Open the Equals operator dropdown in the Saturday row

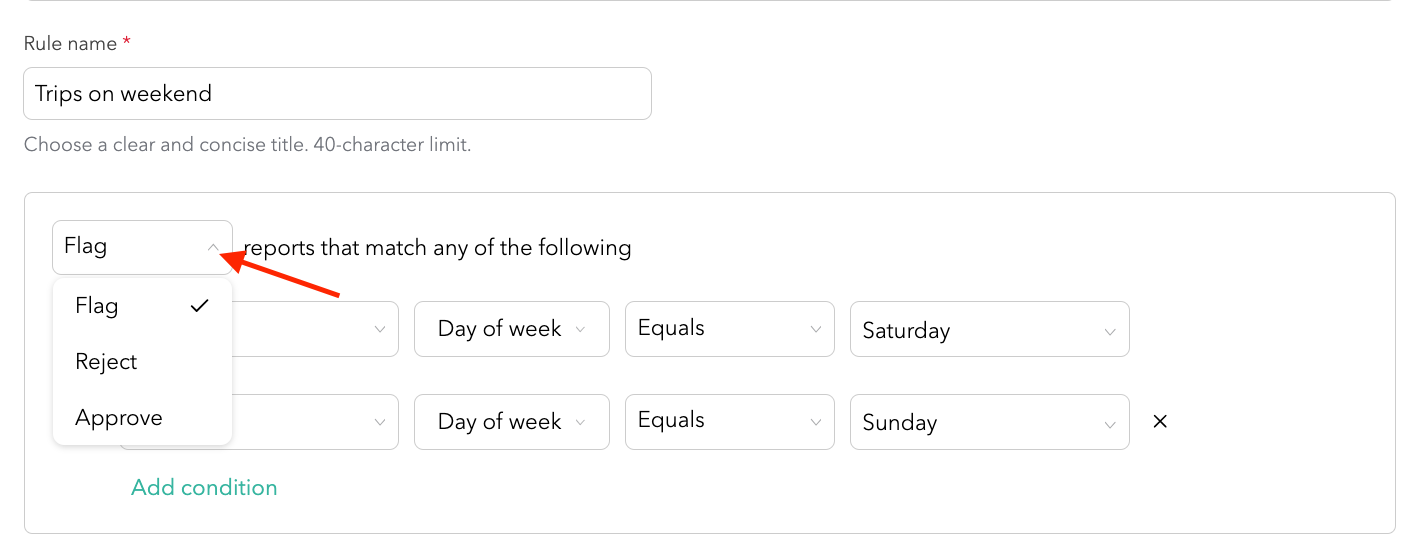[728, 329]
